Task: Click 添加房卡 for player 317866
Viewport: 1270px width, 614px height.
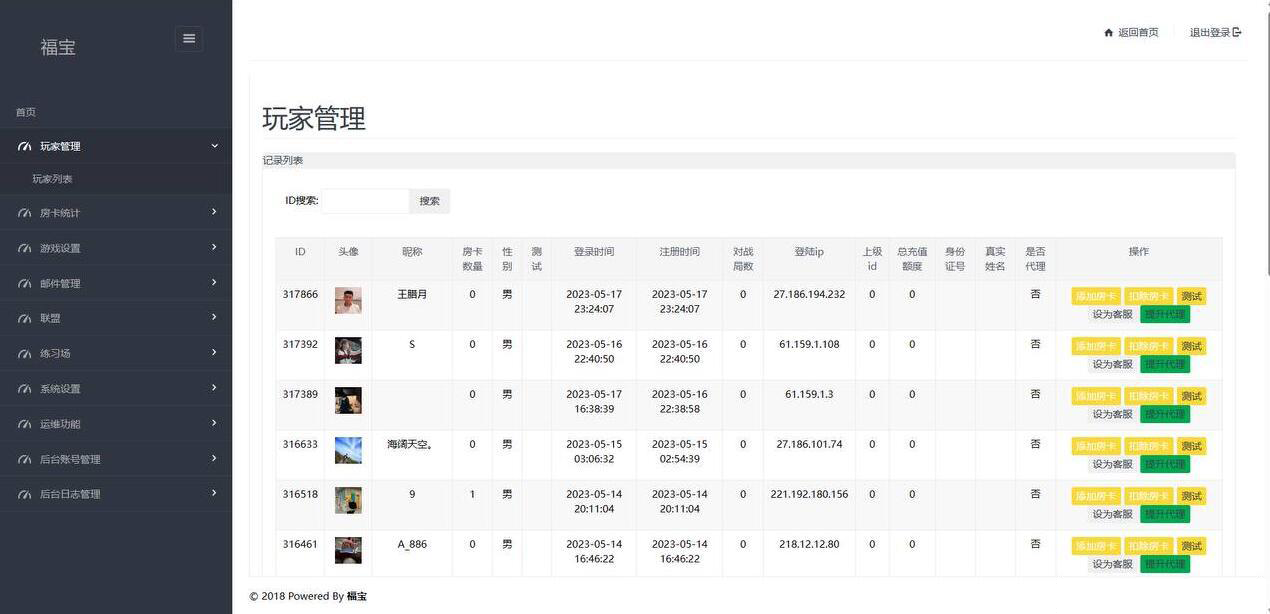Action: point(1096,296)
